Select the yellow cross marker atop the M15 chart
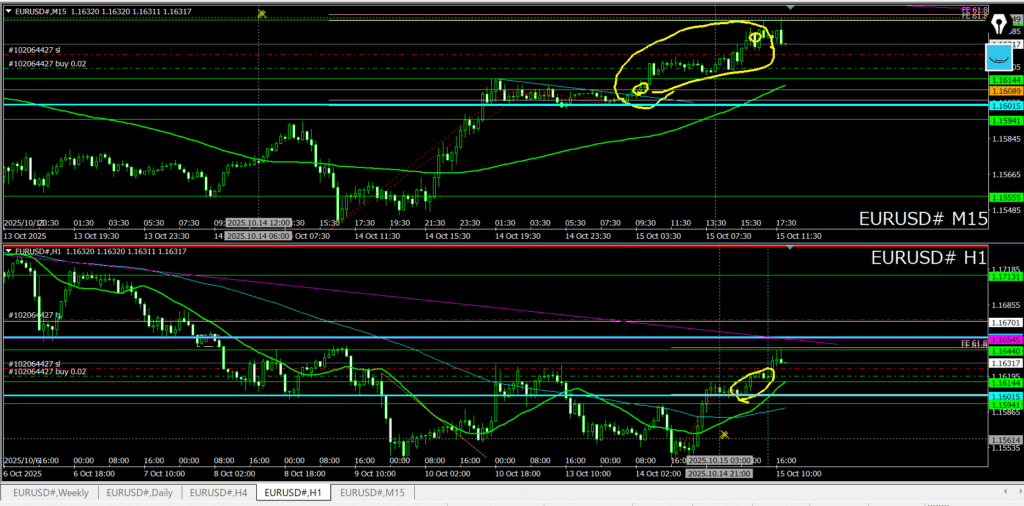 click(x=260, y=13)
